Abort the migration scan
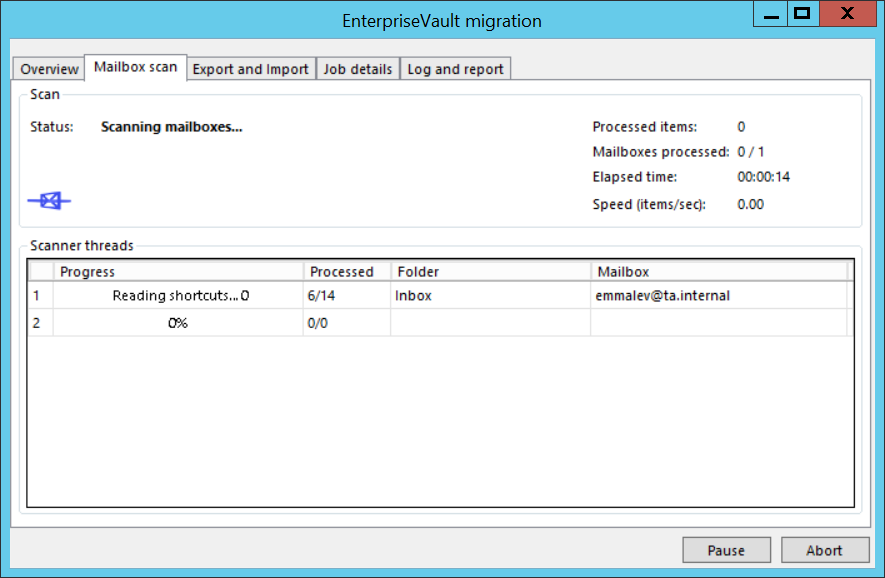This screenshot has width=885, height=578. coord(824,550)
